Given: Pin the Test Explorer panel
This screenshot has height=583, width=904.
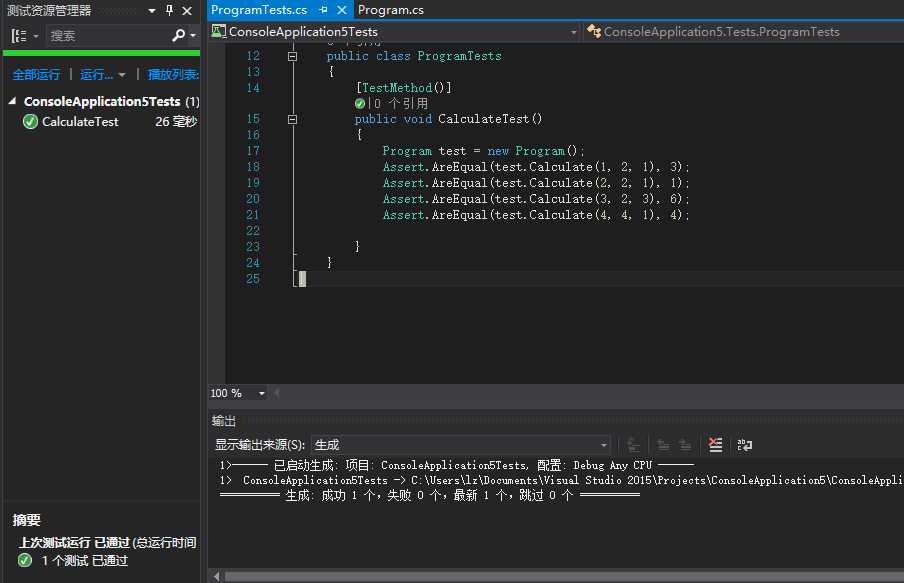Looking at the screenshot, I should [170, 10].
